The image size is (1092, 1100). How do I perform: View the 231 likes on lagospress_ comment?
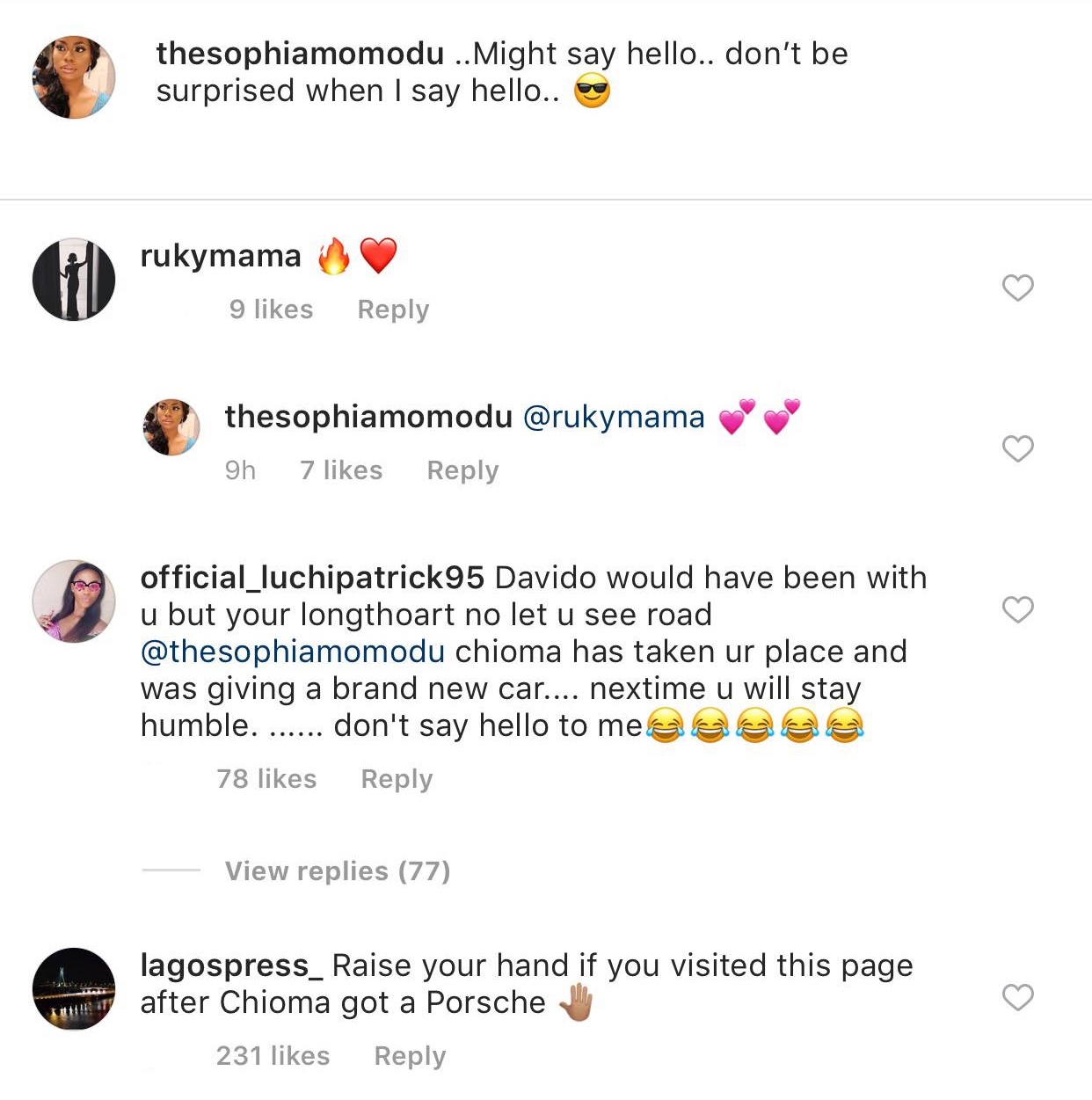[273, 1056]
